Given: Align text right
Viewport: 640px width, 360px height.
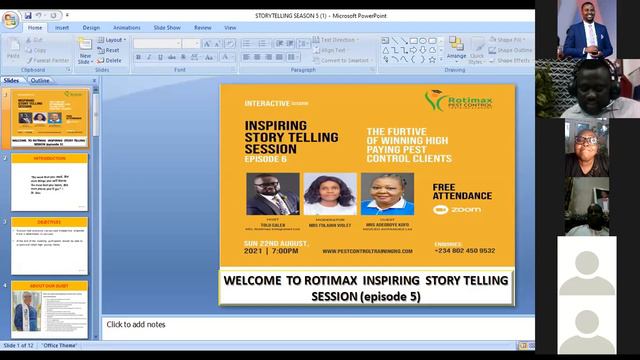Looking at the screenshot, I should (268, 57).
